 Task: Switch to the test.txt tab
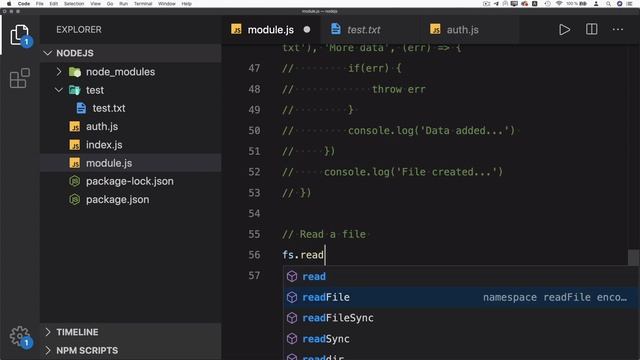point(363,29)
